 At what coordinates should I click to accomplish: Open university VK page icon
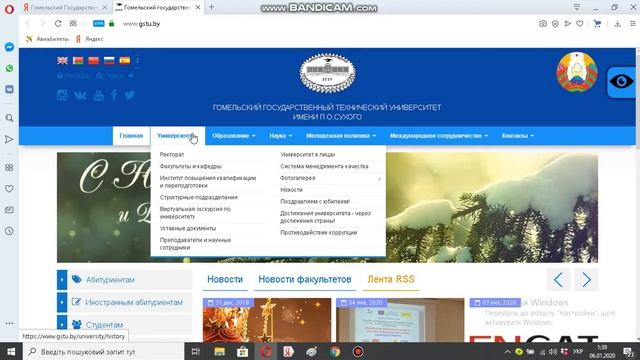80,96
